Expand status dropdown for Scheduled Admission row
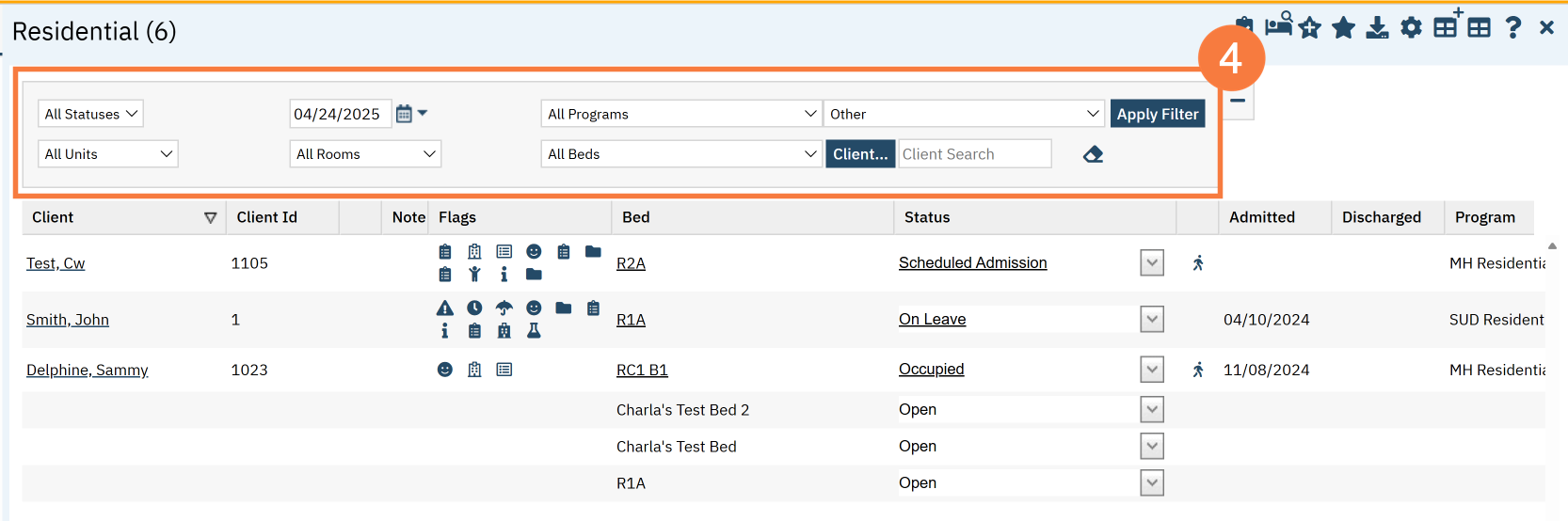The image size is (1568, 521). click(1152, 263)
